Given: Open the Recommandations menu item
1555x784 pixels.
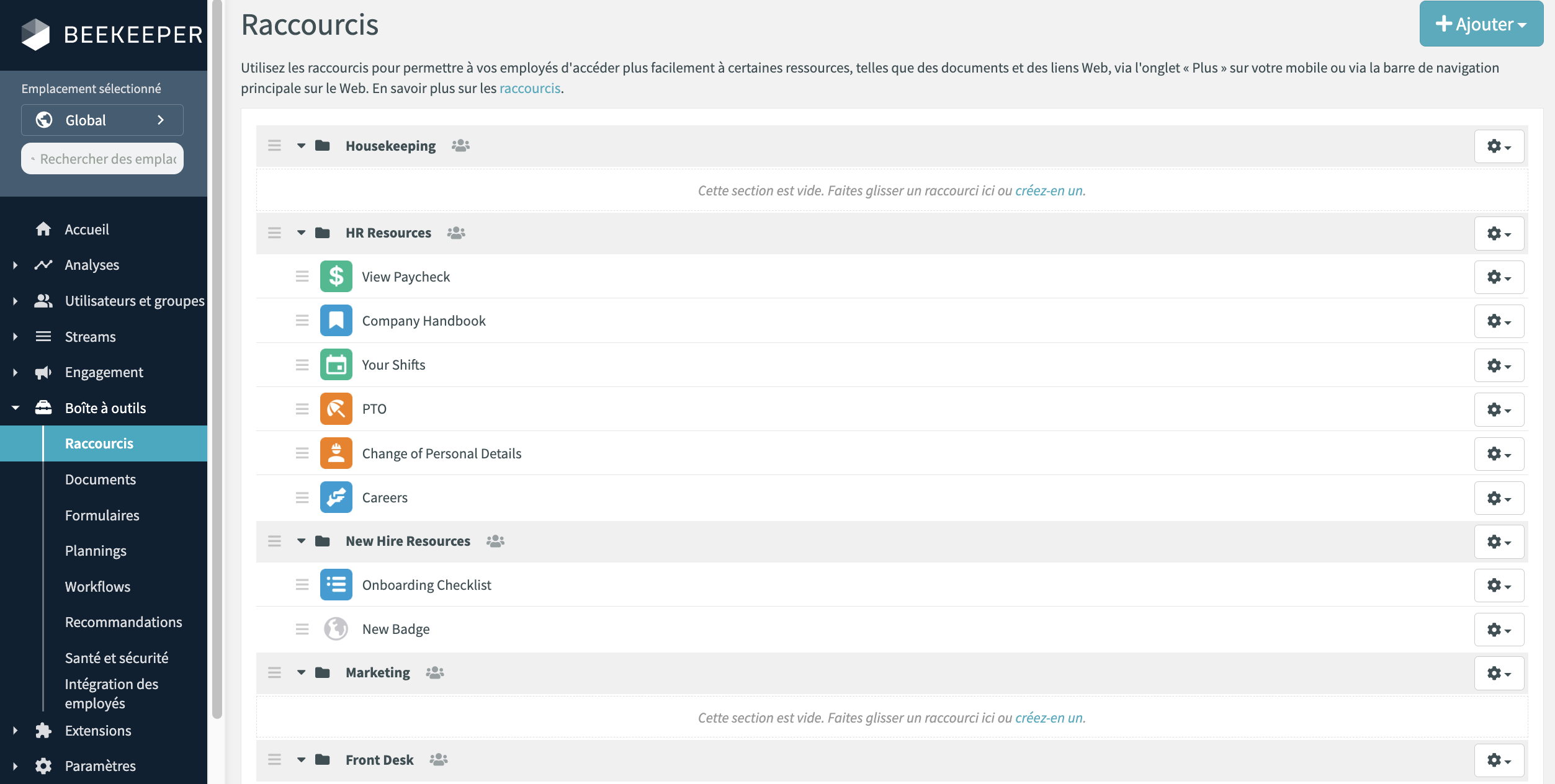Looking at the screenshot, I should tap(123, 622).
